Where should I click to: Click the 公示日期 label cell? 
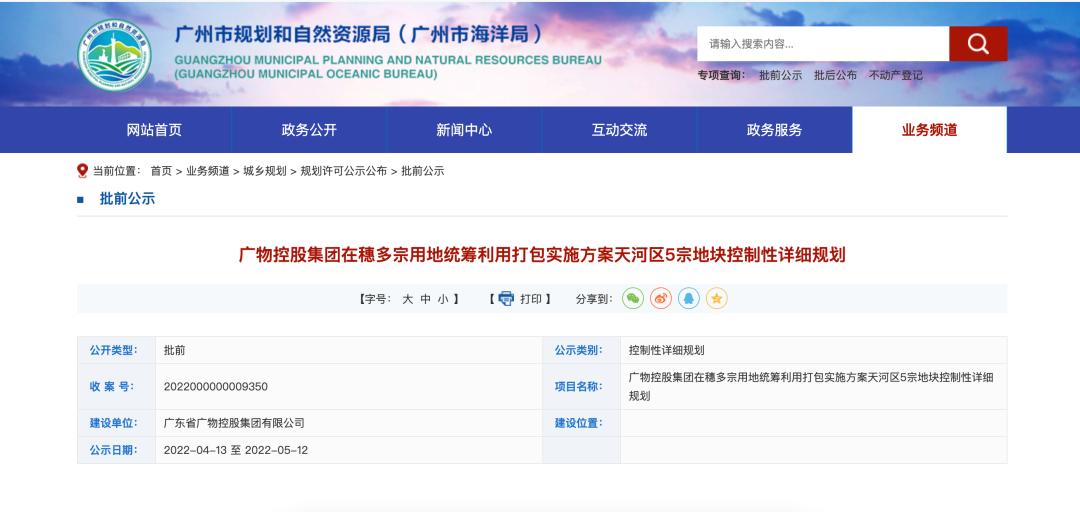[116, 450]
